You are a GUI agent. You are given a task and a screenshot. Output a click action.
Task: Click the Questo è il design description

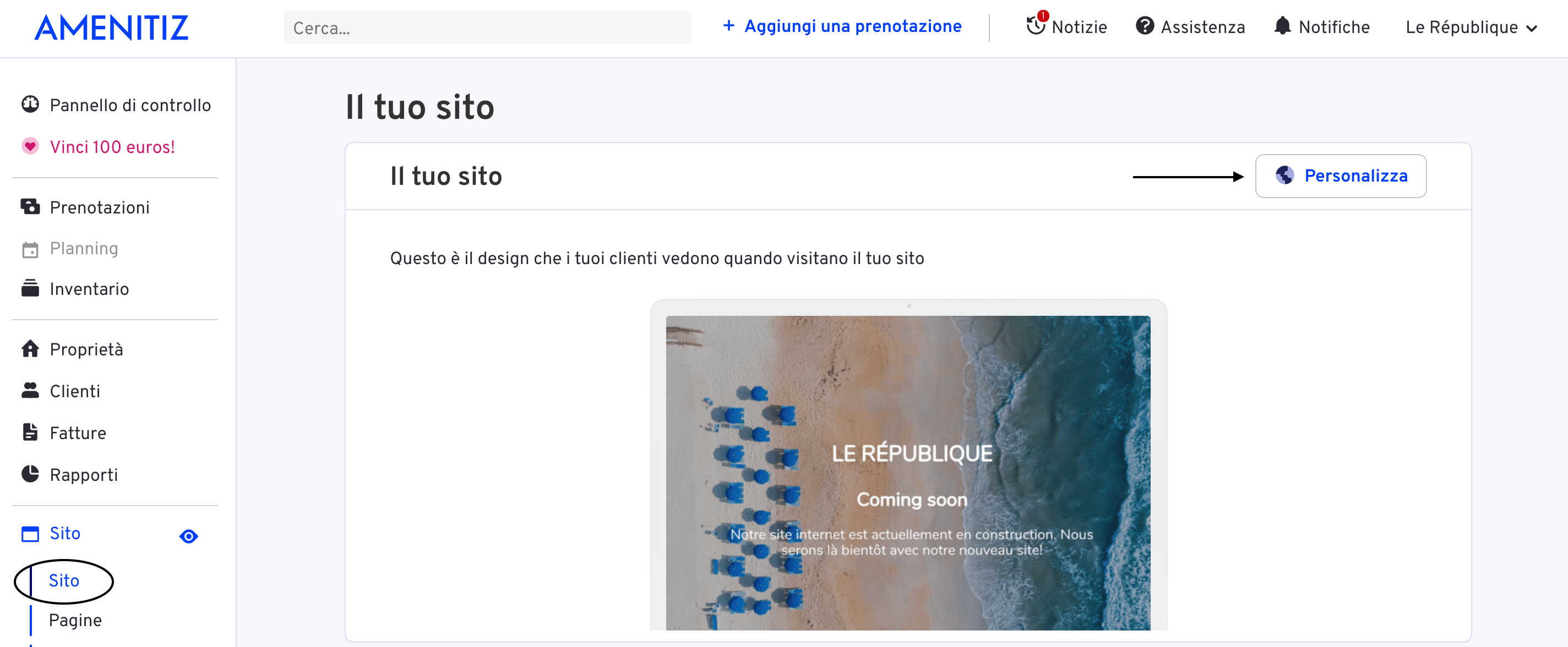tap(657, 259)
